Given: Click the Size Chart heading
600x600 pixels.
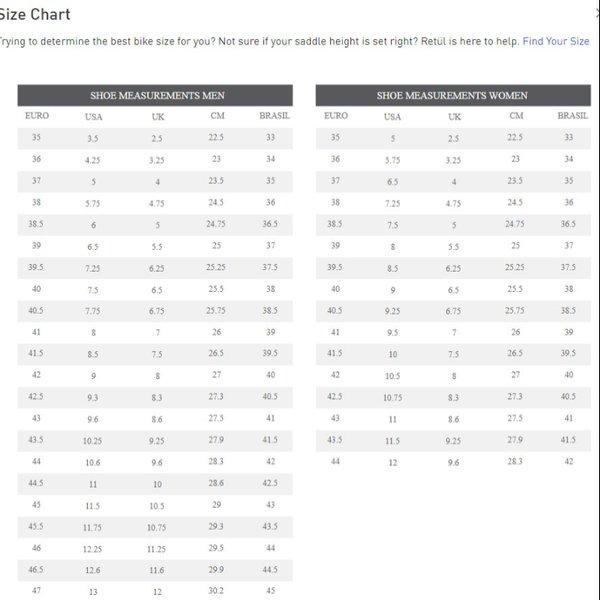Looking at the screenshot, I should tap(34, 14).
